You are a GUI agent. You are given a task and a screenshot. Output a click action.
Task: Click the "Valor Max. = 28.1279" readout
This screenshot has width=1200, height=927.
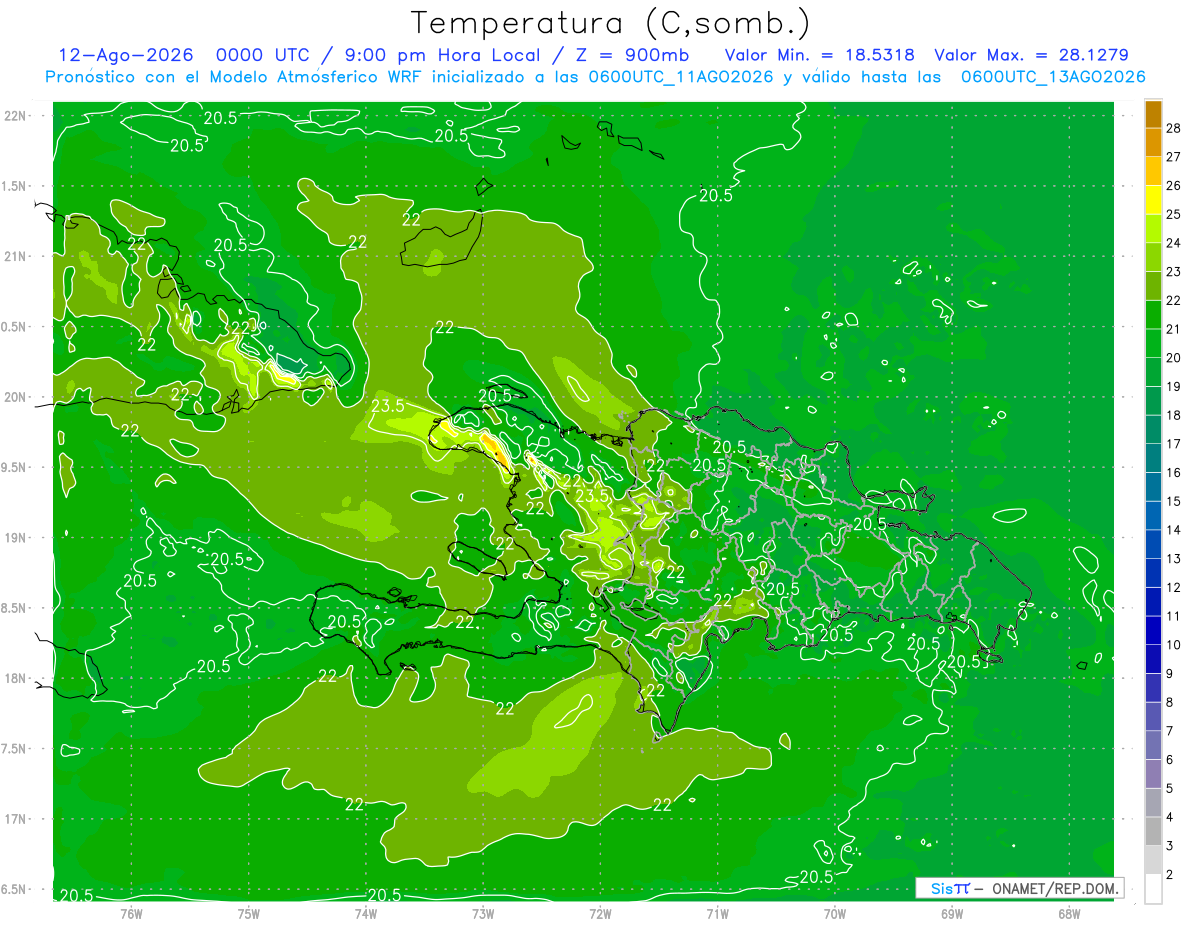[x=1031, y=56]
